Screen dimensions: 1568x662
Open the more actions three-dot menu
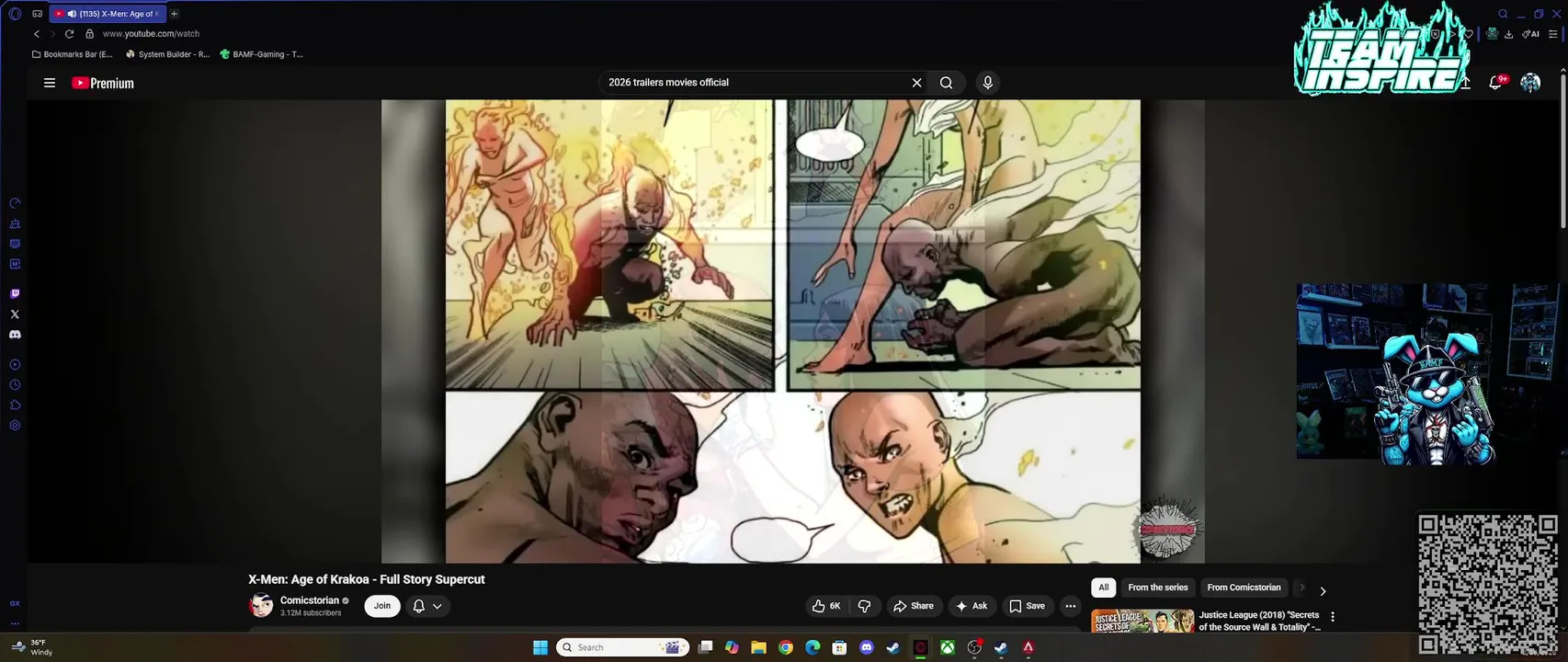pyautogui.click(x=1070, y=606)
